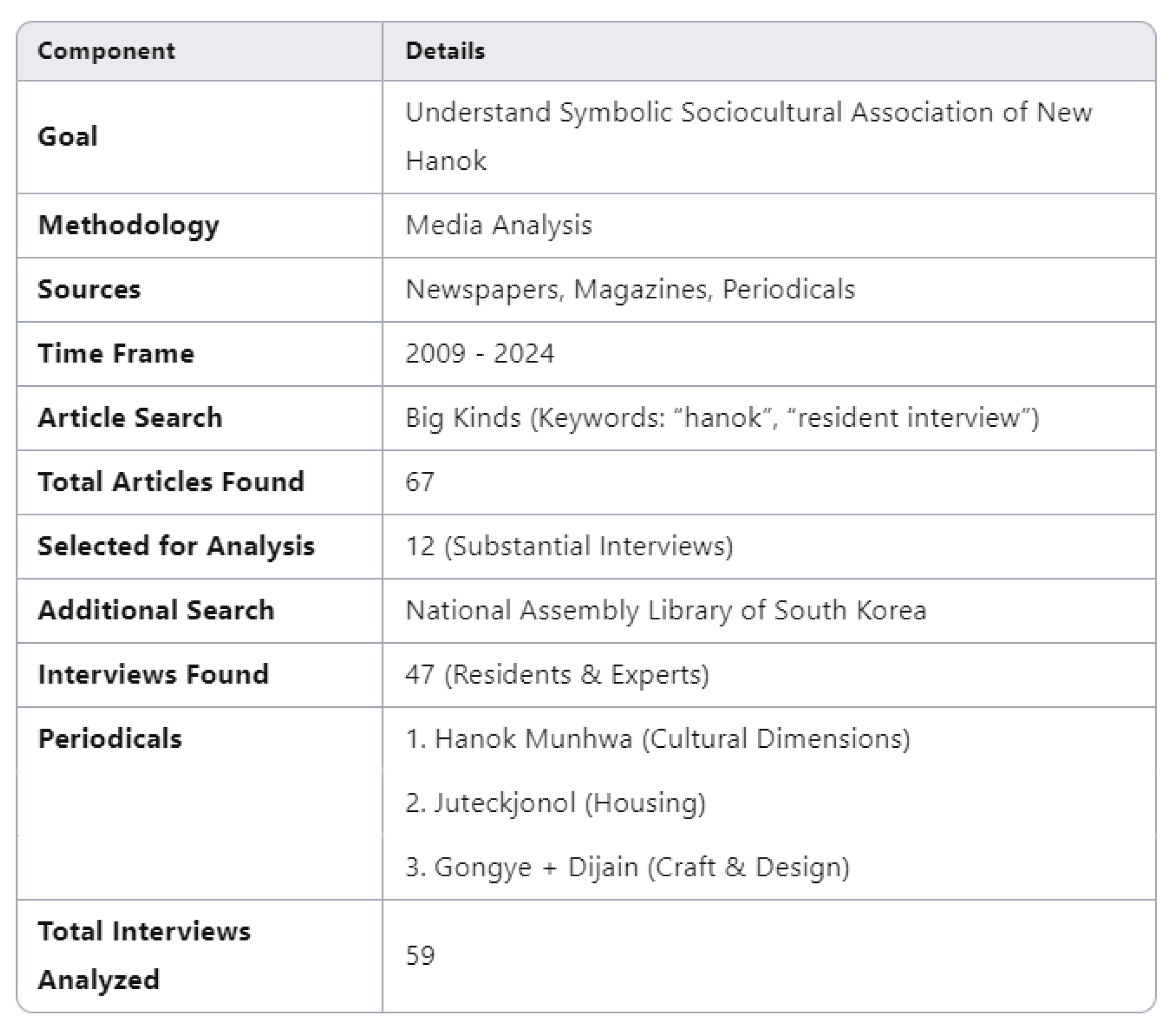Viewport: 1176px width, 1030px height.
Task: Click the value 67
Action: click(x=419, y=482)
